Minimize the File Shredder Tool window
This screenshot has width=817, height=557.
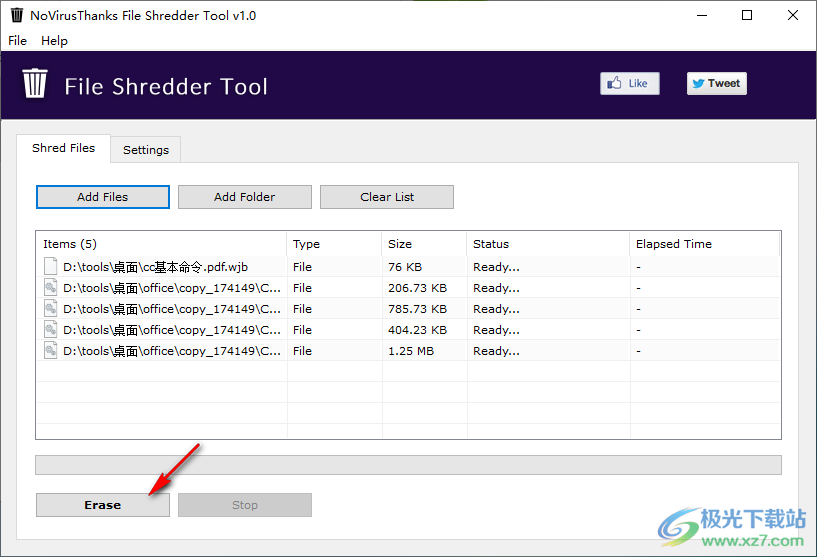coord(702,15)
